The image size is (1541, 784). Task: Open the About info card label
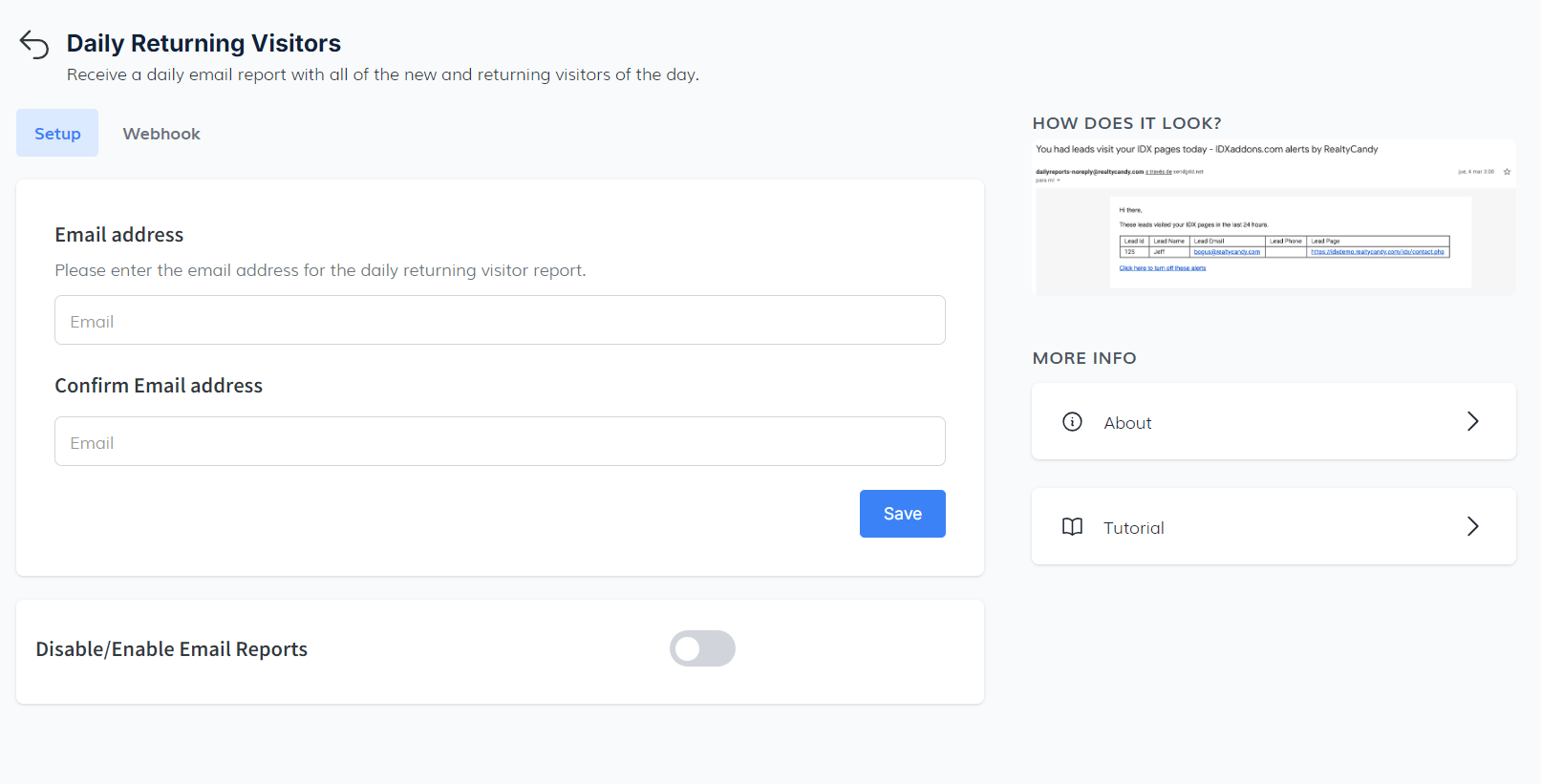point(1127,423)
